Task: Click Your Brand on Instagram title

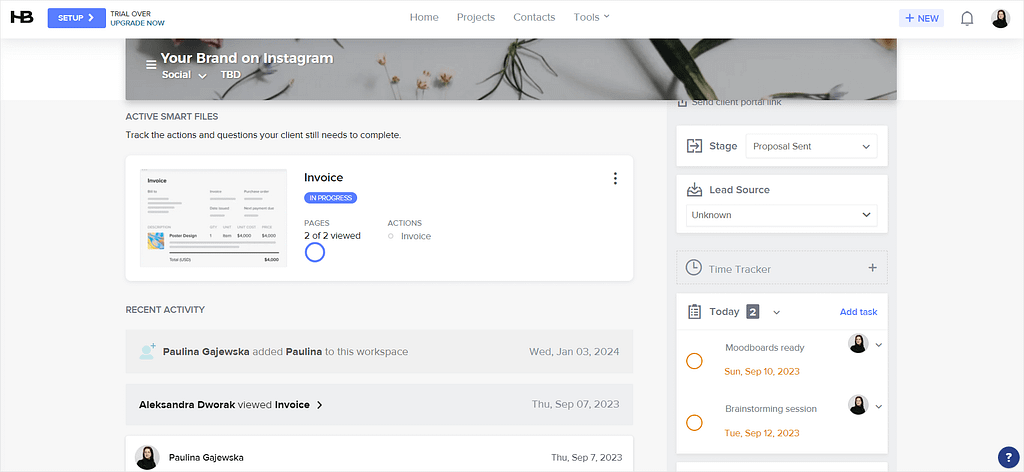Action: [247, 58]
